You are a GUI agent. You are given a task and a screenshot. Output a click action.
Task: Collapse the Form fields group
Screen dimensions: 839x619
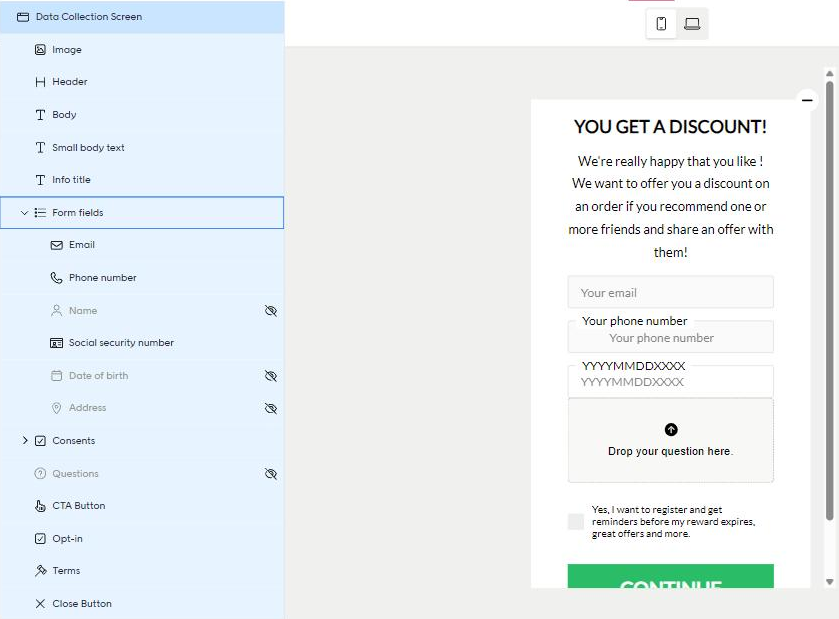coord(24,213)
